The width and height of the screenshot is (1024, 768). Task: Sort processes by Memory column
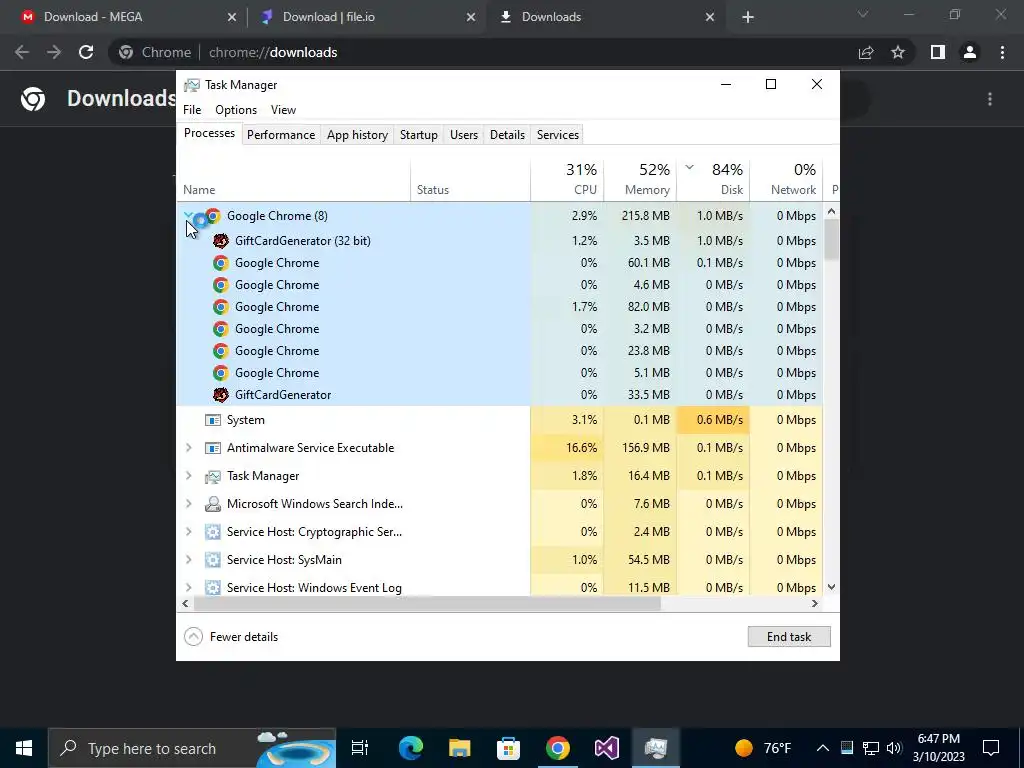point(640,179)
